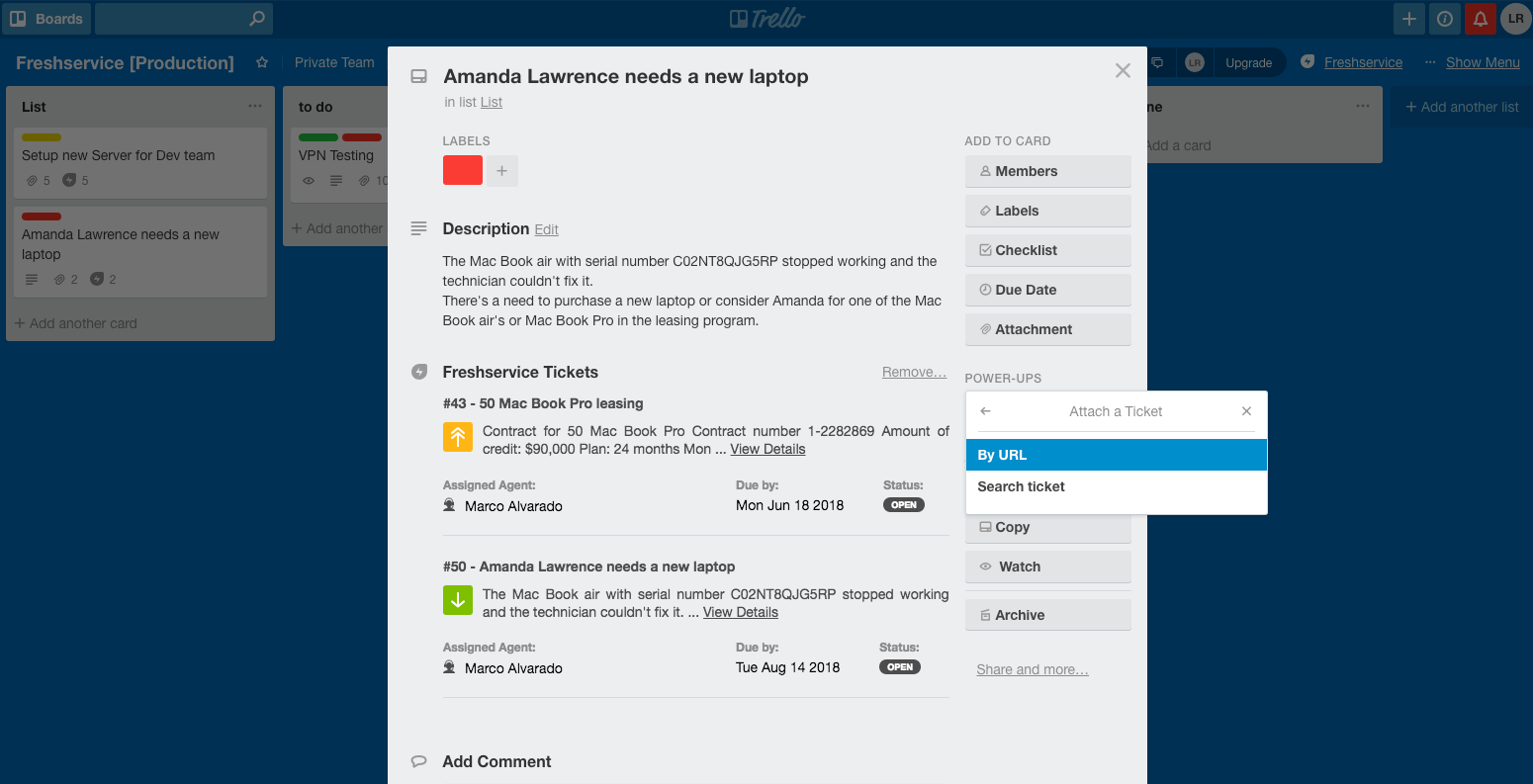Image resolution: width=1533 pixels, height=784 pixels.
Task: Click the Trello search field
Action: pyautogui.click(x=178, y=18)
